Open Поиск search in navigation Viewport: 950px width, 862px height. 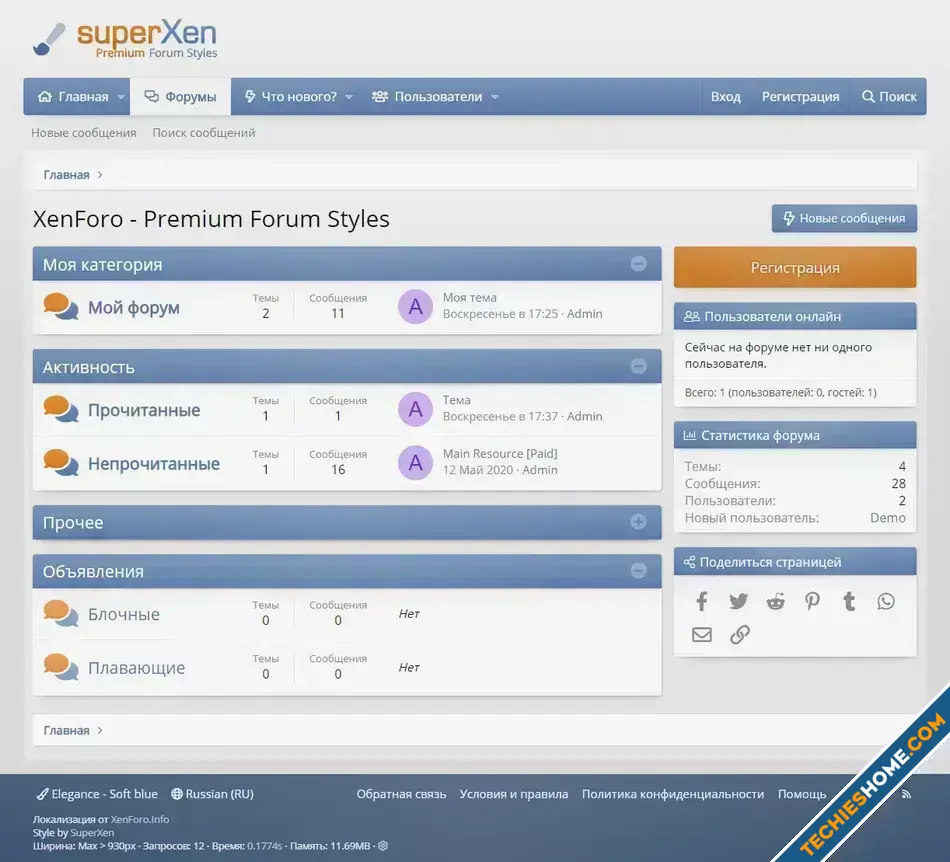click(889, 97)
